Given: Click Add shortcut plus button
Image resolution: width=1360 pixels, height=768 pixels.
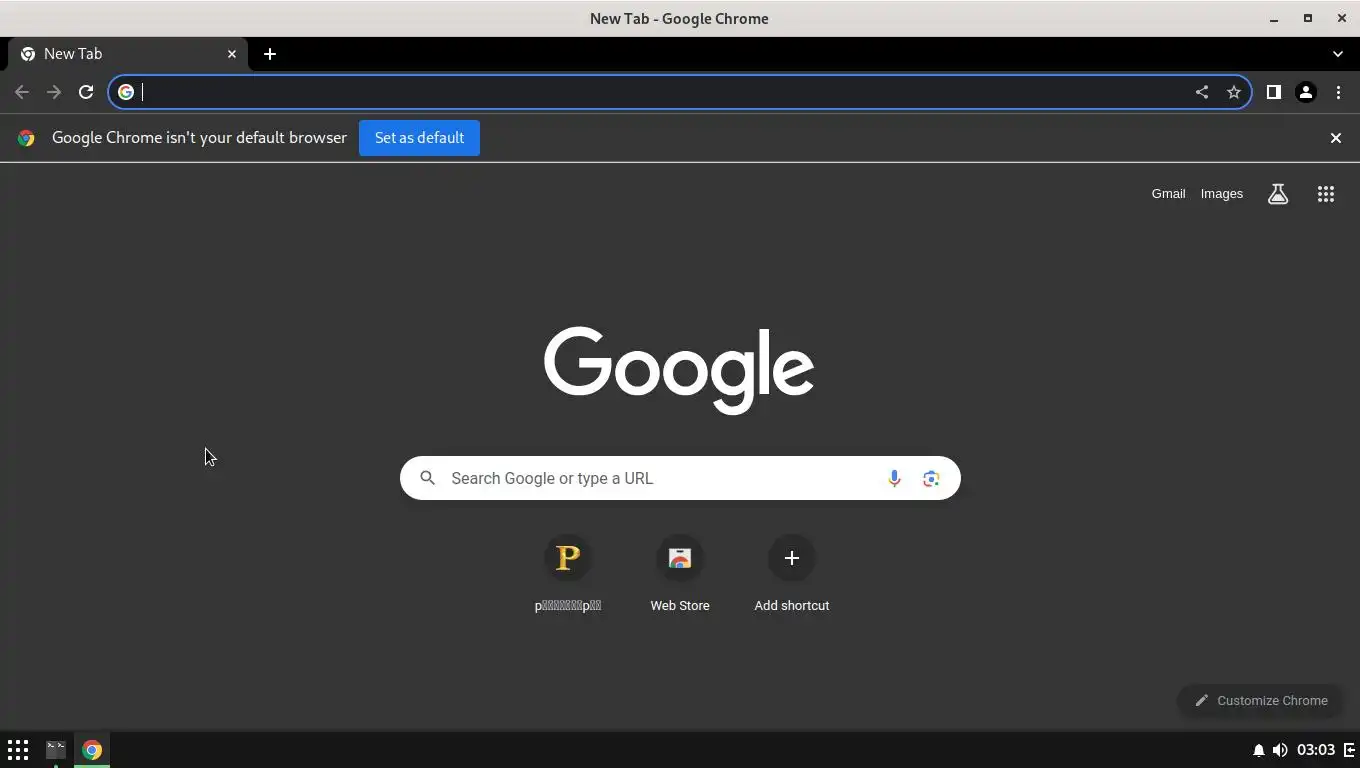Looking at the screenshot, I should [x=792, y=558].
